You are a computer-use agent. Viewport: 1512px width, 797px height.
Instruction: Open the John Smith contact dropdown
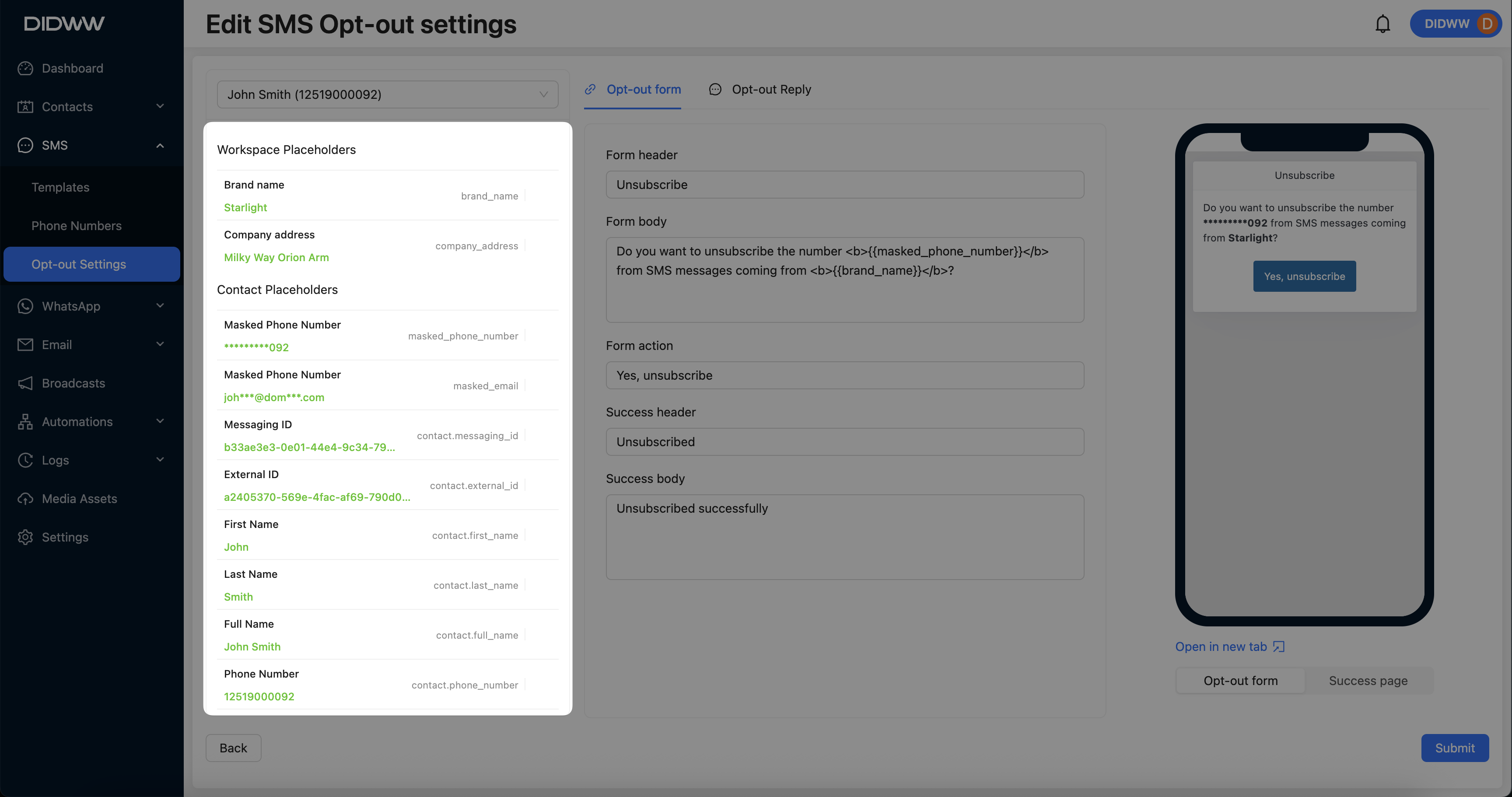387,94
